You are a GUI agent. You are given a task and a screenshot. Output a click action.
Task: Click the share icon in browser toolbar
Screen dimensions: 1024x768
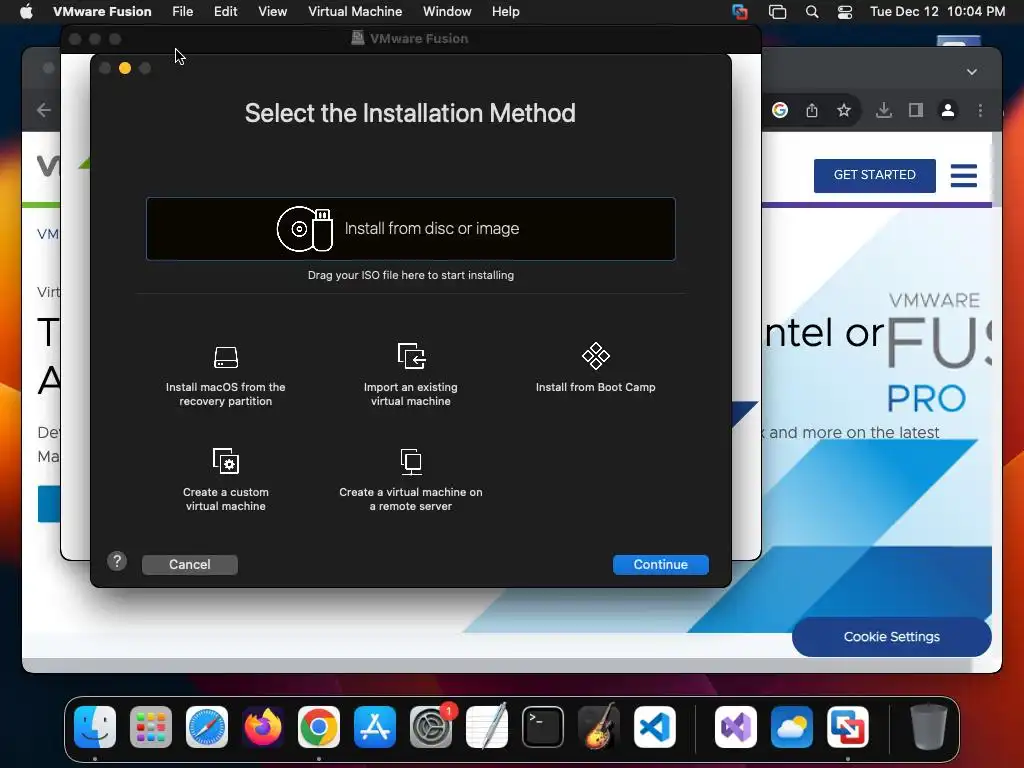(x=812, y=110)
